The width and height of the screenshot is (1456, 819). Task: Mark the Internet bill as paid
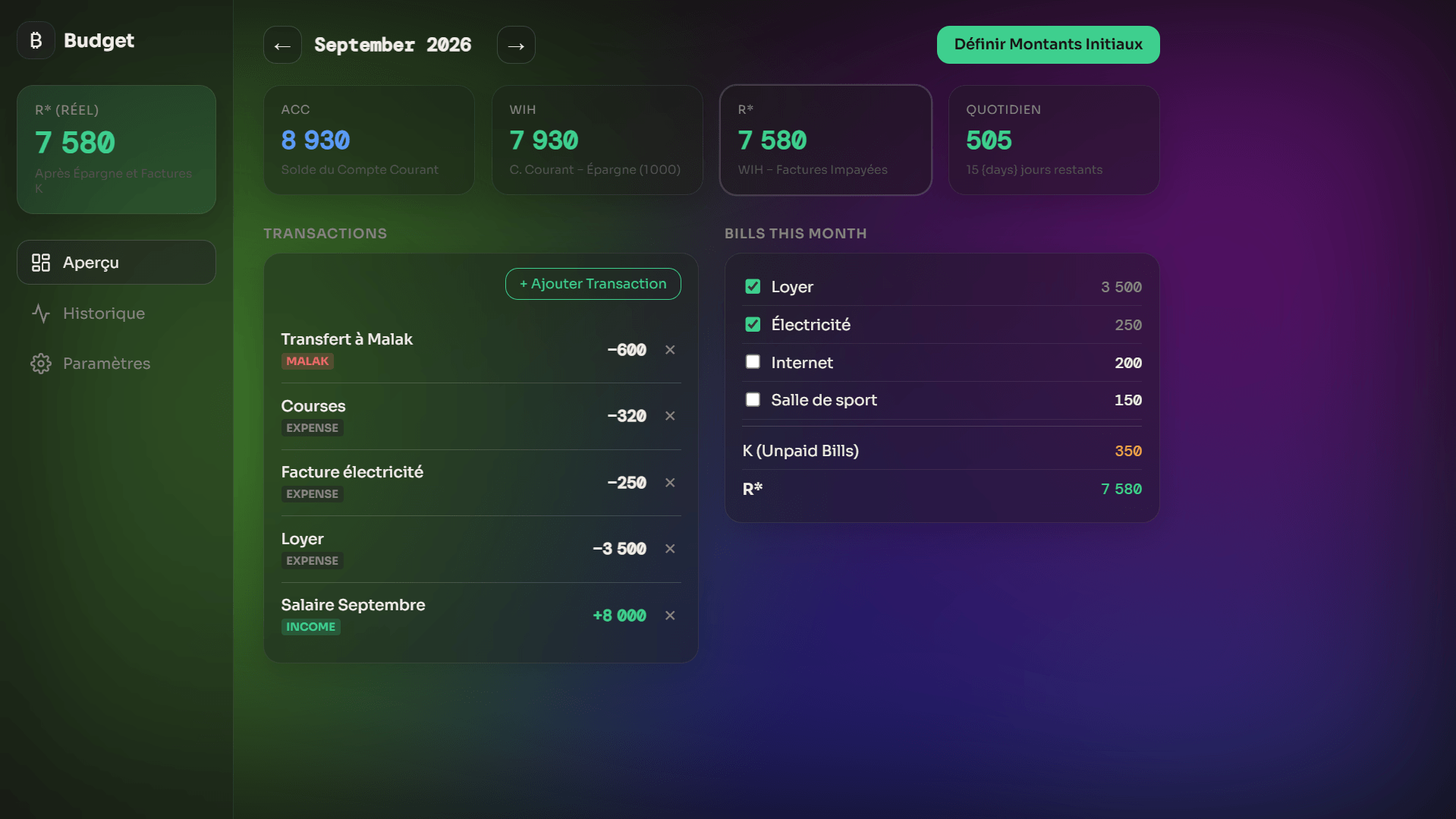pos(753,362)
